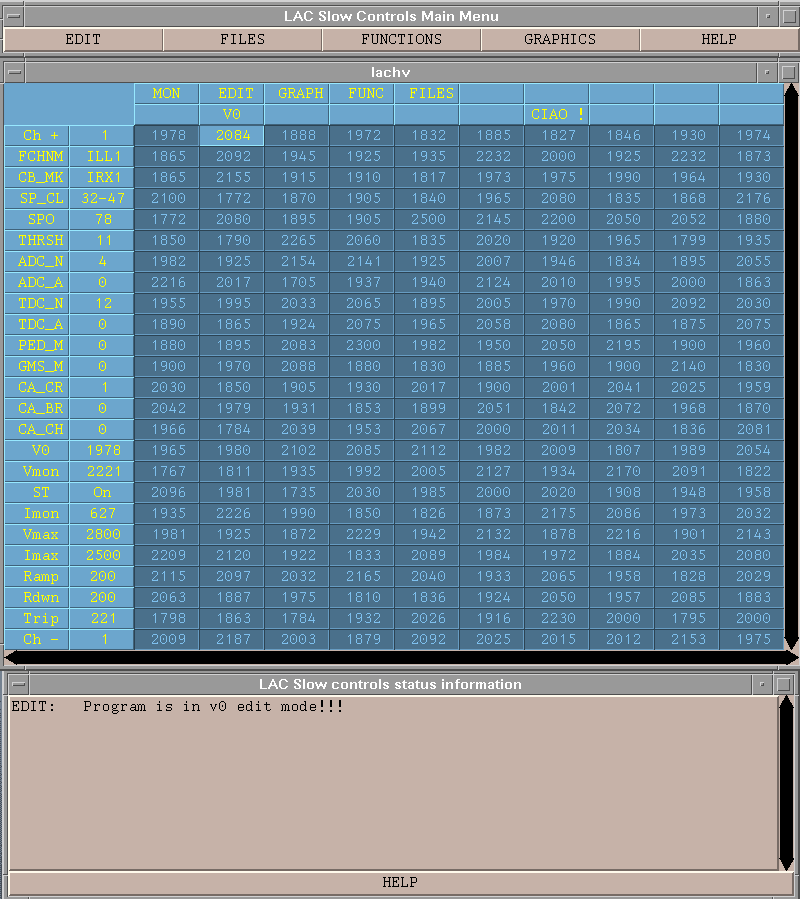
Task: Click the On status value cell
Action: (x=102, y=493)
